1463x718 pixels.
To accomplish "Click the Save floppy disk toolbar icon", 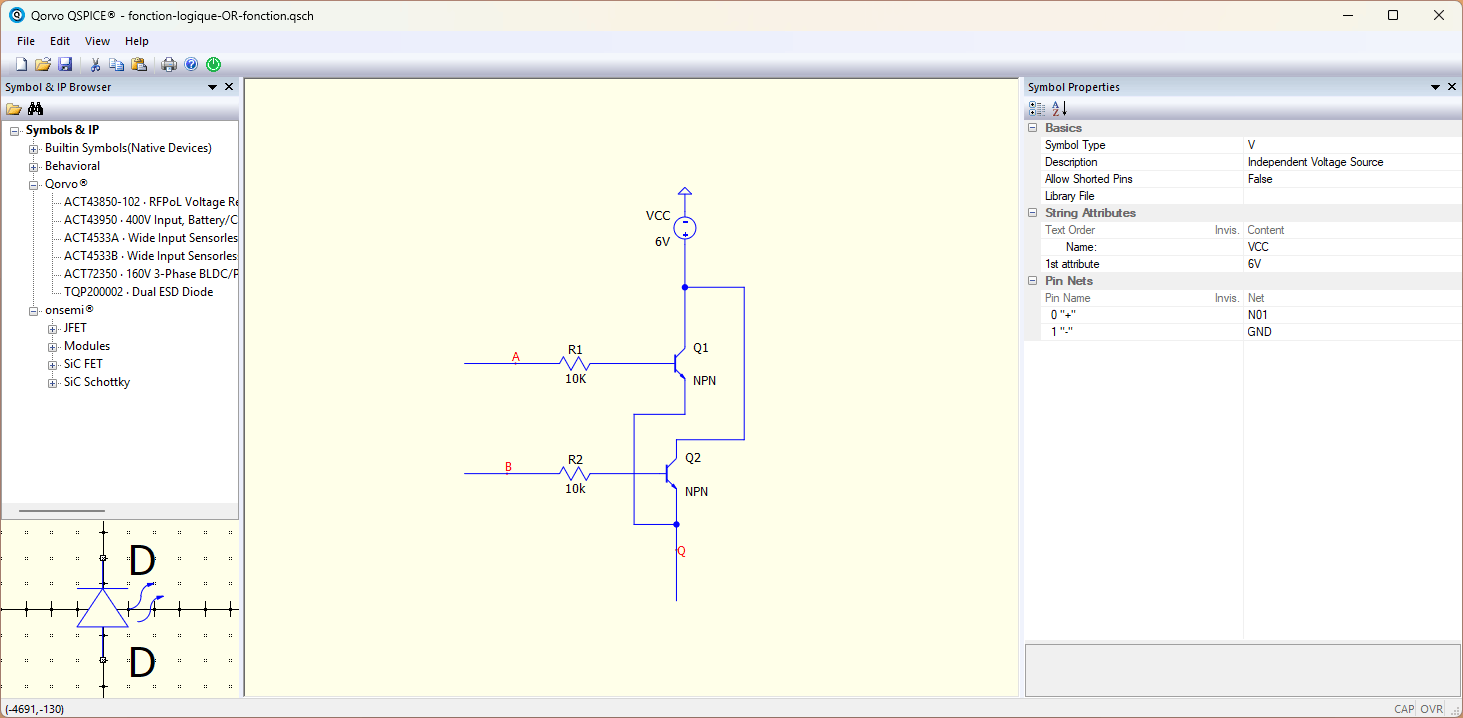I will coord(65,64).
